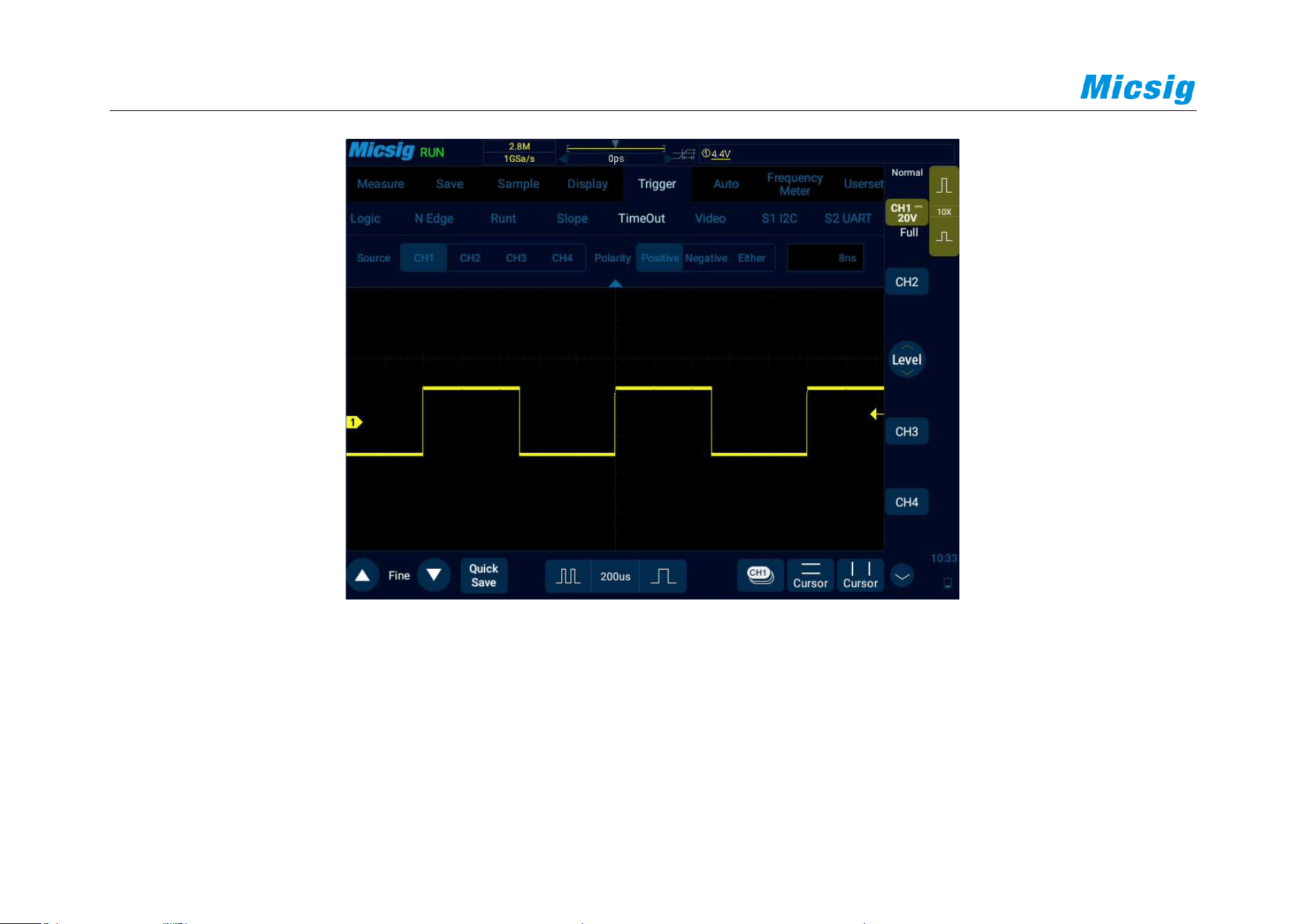Select the Trigger menu tab
The image size is (1307, 924).
click(x=657, y=184)
